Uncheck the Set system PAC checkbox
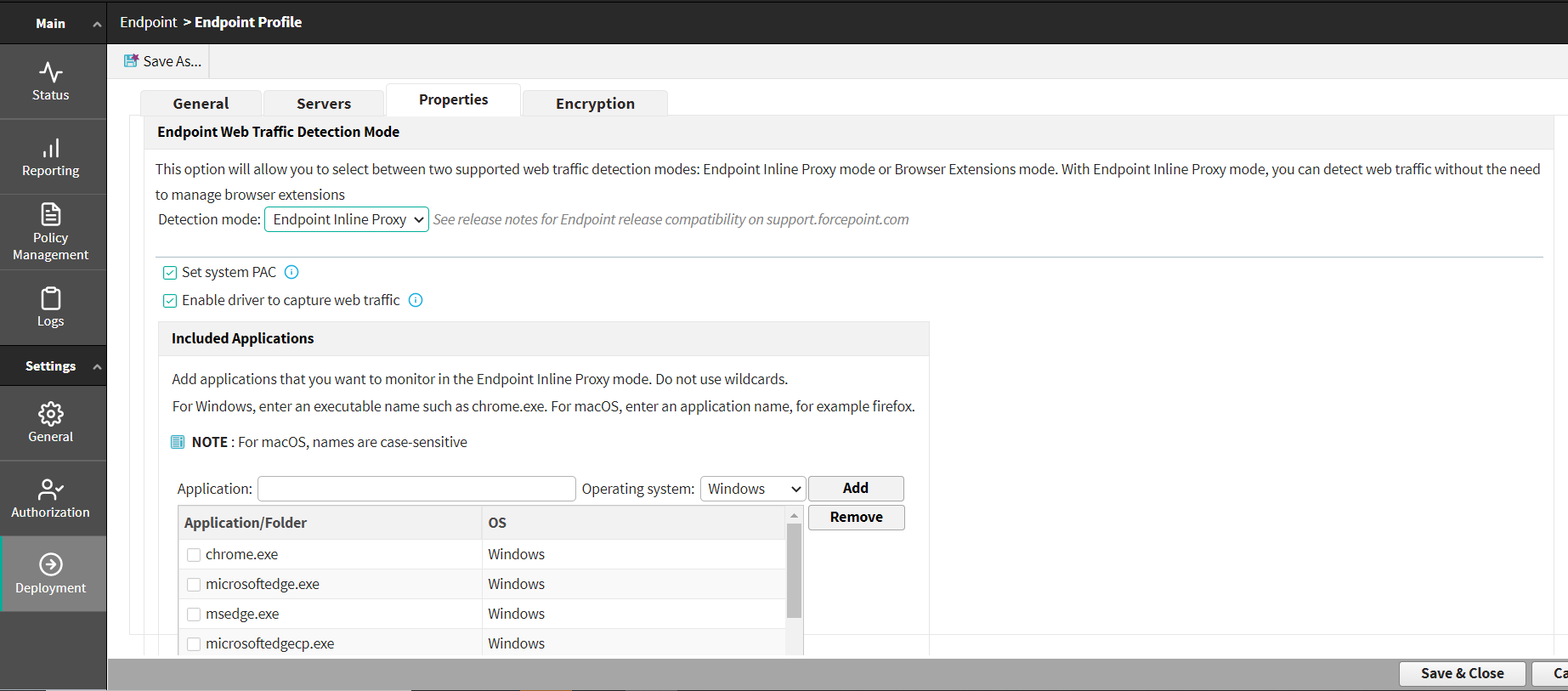 [x=170, y=273]
